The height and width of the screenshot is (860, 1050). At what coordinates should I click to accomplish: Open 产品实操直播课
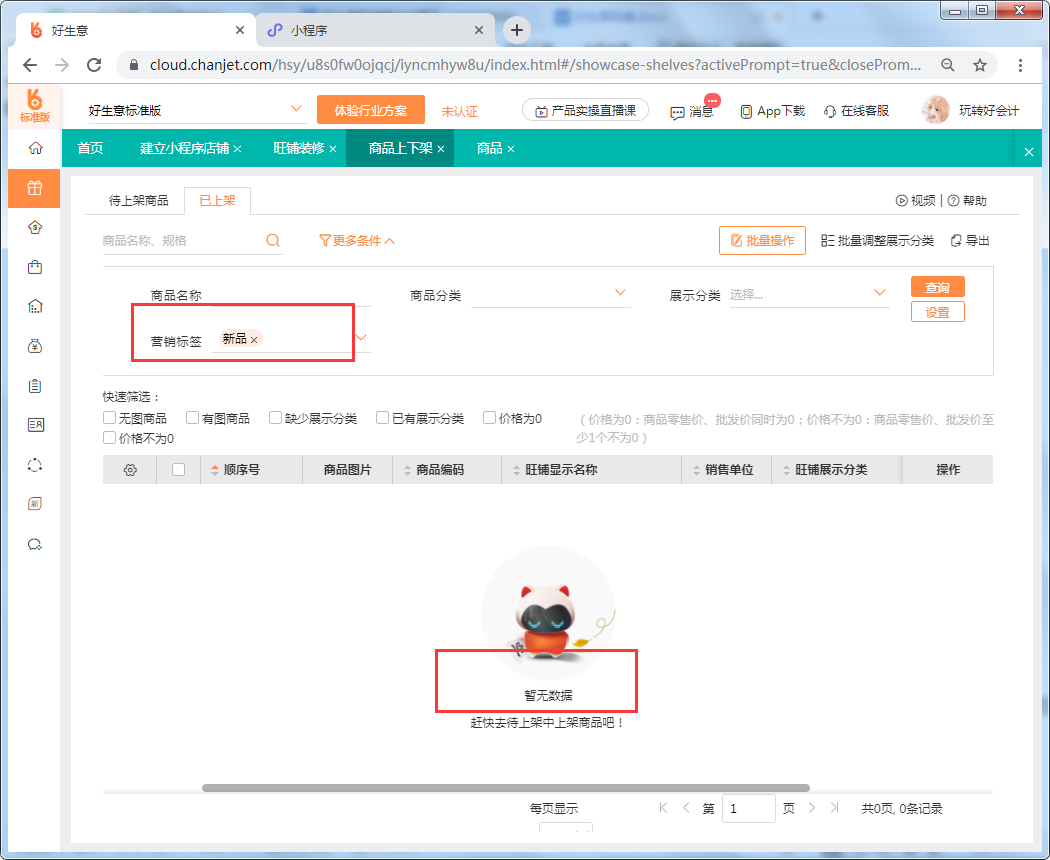[x=585, y=111]
